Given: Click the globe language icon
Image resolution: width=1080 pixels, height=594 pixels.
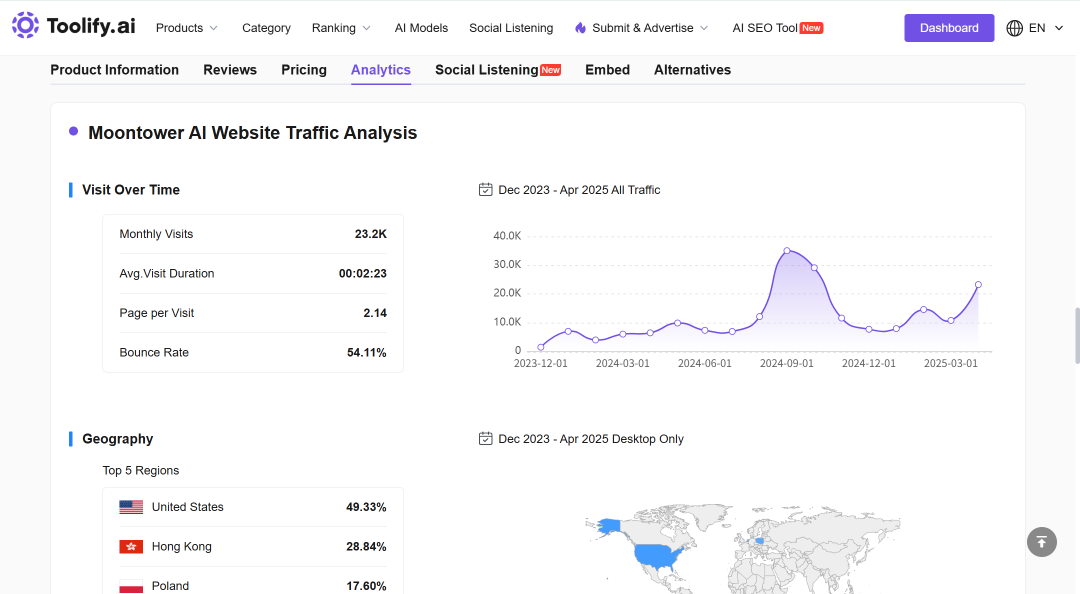Looking at the screenshot, I should point(1015,28).
